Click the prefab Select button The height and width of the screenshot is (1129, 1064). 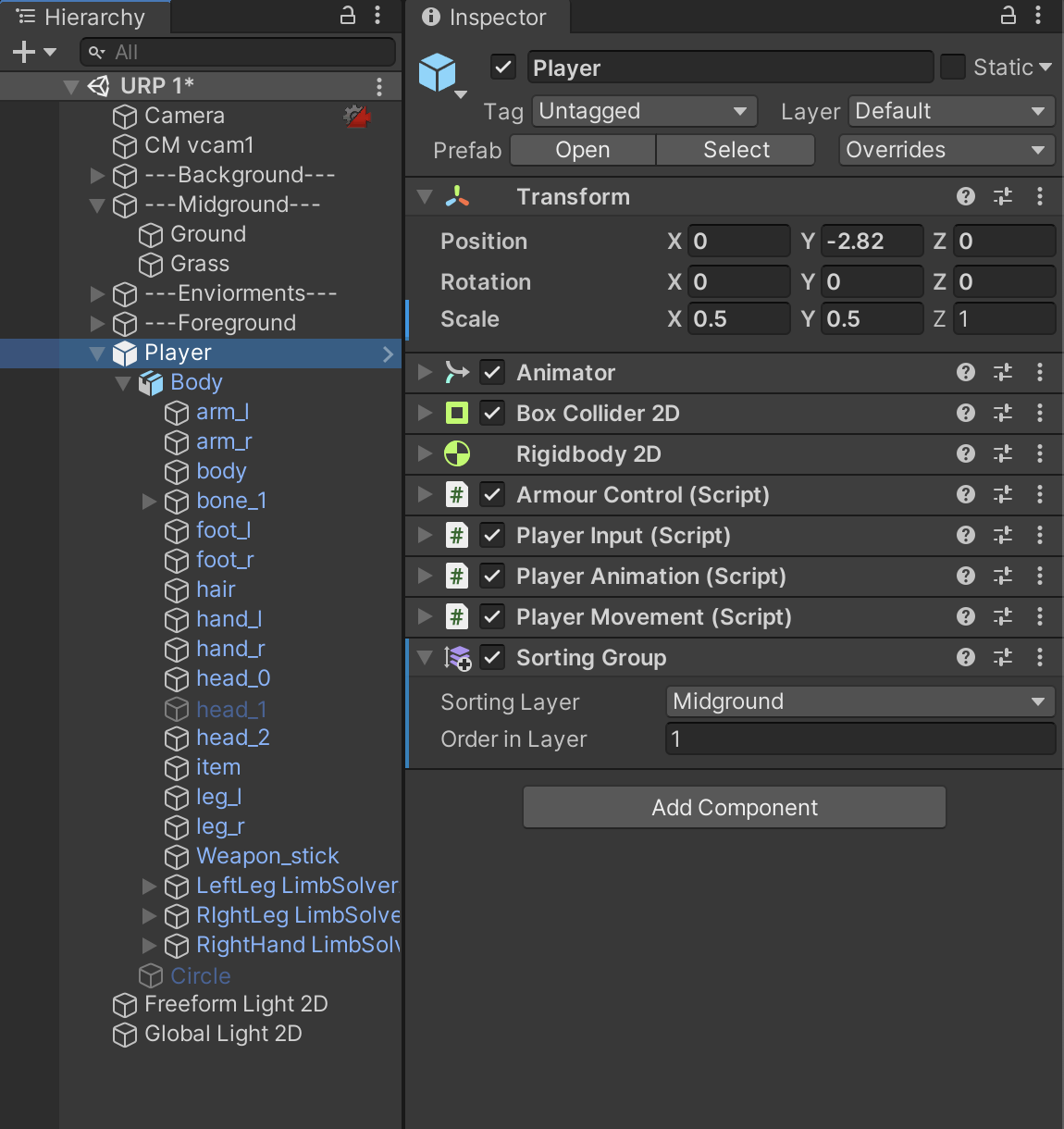pyautogui.click(x=736, y=150)
